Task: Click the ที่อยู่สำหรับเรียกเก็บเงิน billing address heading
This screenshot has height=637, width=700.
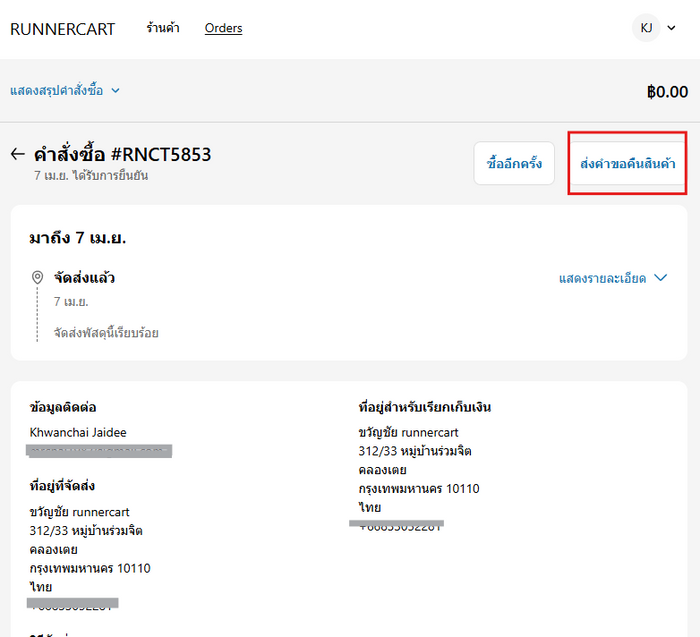Action: click(x=424, y=407)
